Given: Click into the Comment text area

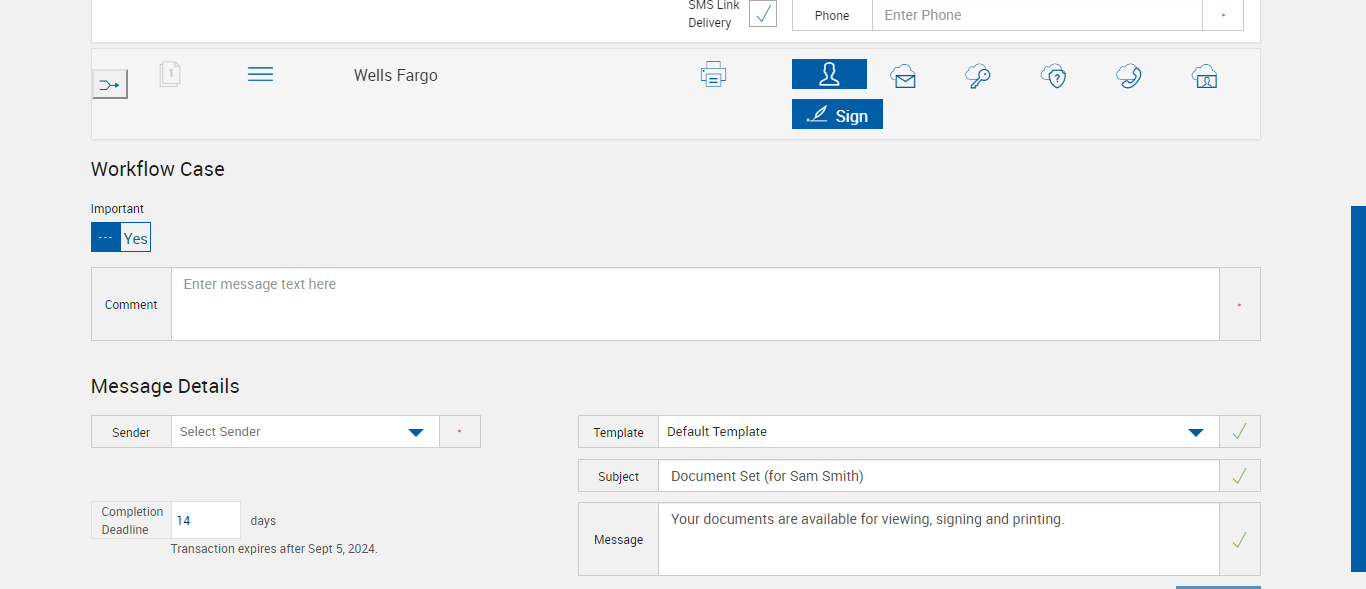Looking at the screenshot, I should pyautogui.click(x=695, y=304).
